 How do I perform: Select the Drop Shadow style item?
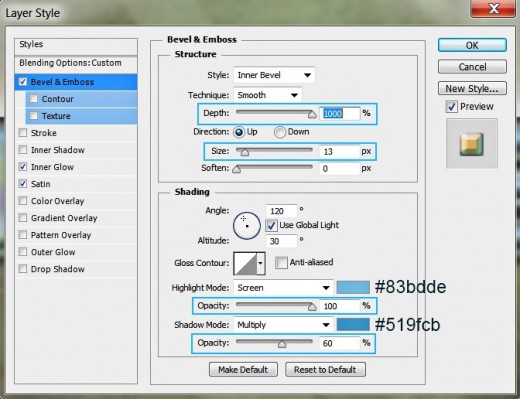point(58,269)
